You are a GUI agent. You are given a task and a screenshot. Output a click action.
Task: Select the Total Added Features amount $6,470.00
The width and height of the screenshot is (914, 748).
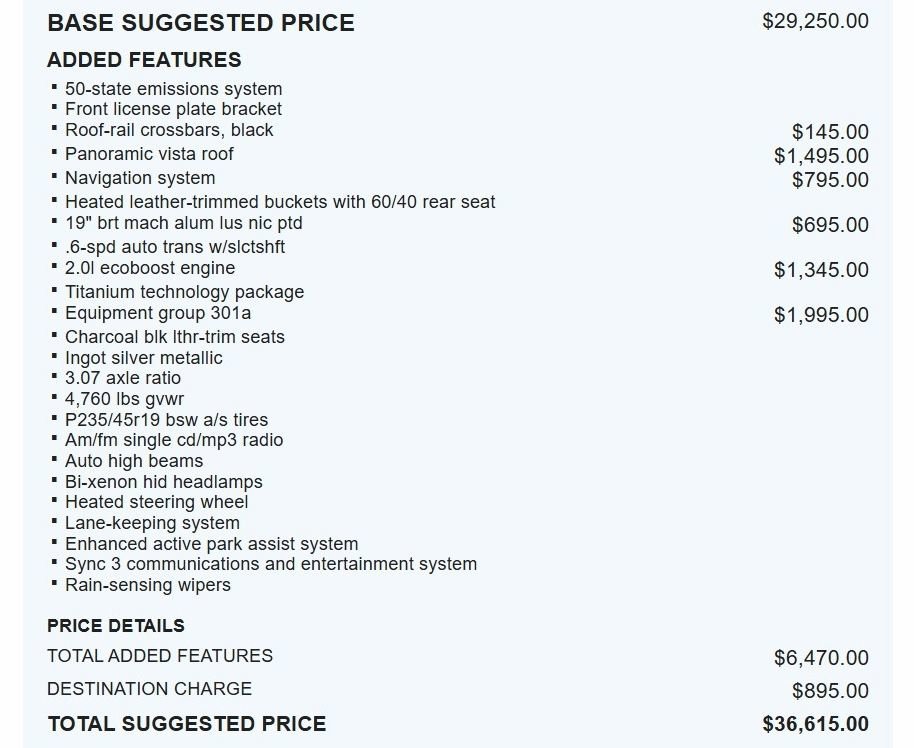[821, 658]
